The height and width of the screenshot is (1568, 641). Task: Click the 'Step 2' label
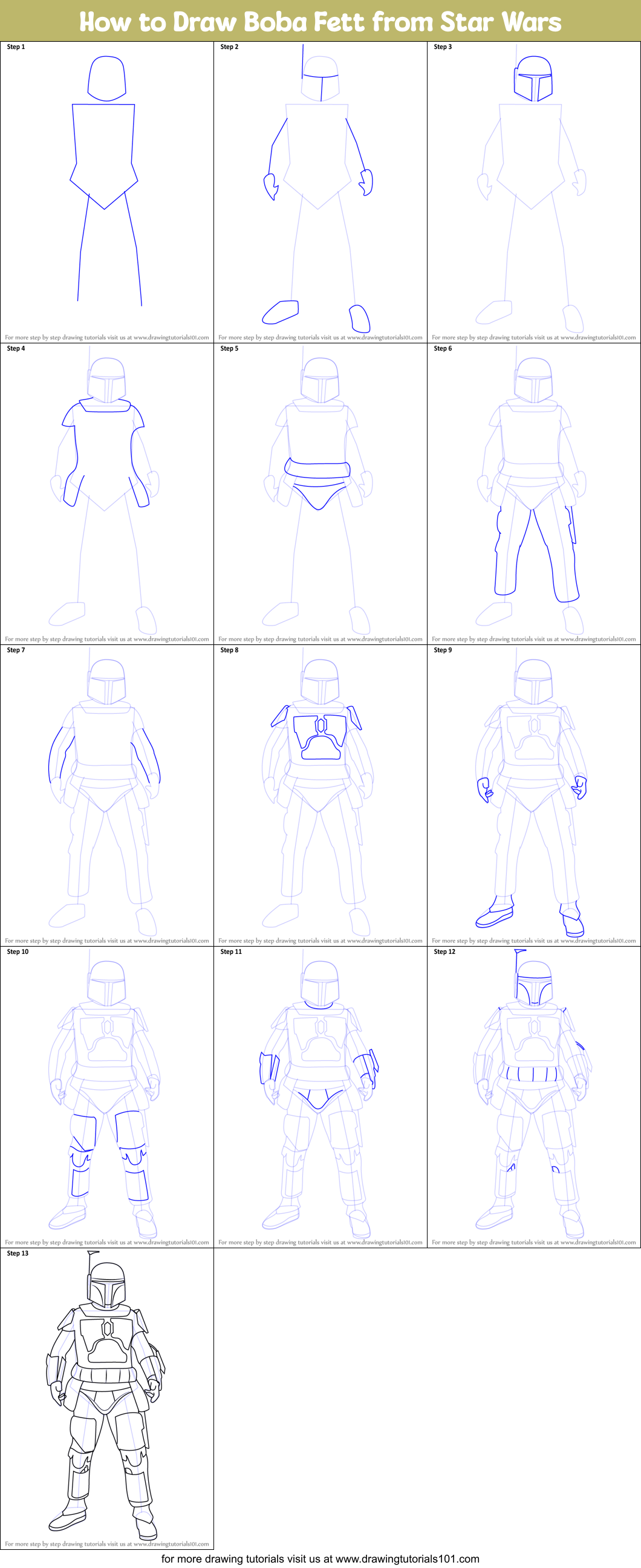(x=230, y=47)
